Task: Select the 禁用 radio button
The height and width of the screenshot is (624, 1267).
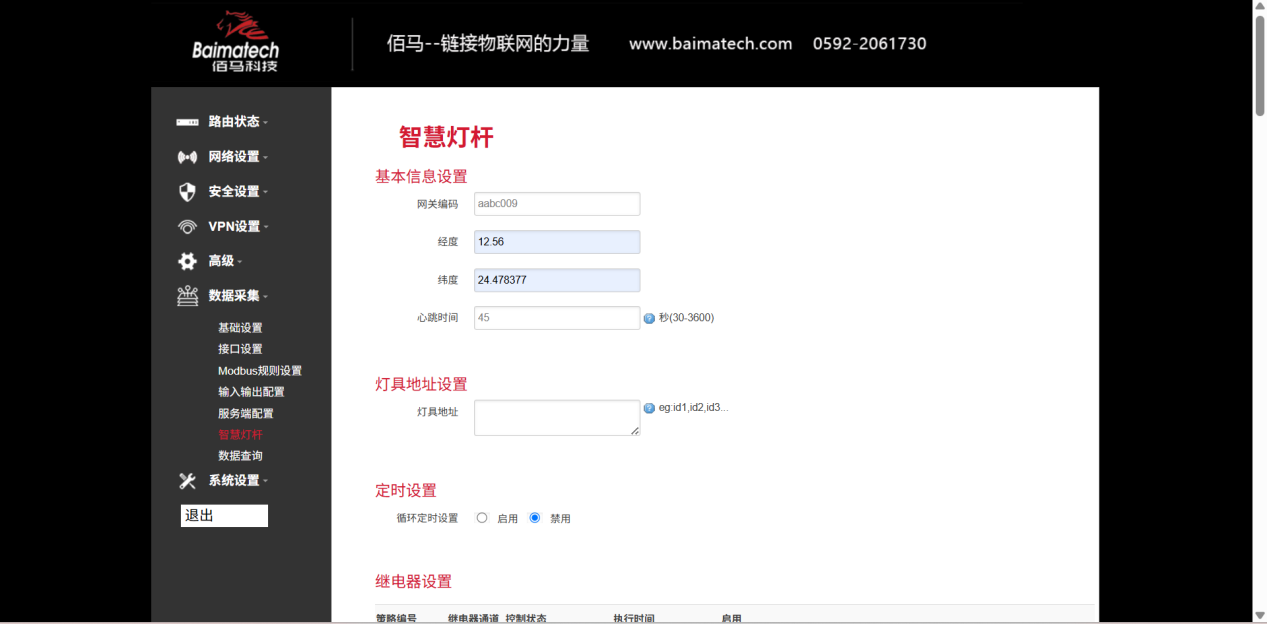Action: (536, 517)
